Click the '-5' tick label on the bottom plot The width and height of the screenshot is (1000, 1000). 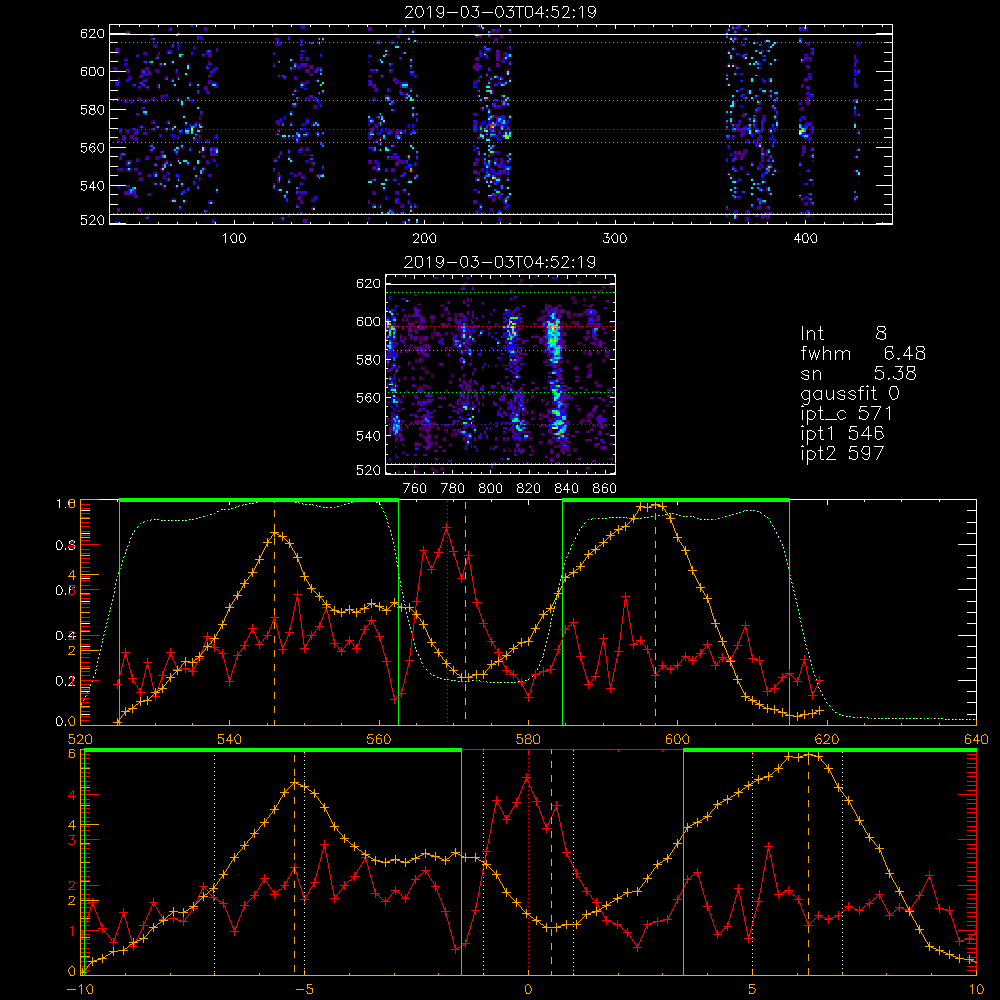[x=304, y=989]
